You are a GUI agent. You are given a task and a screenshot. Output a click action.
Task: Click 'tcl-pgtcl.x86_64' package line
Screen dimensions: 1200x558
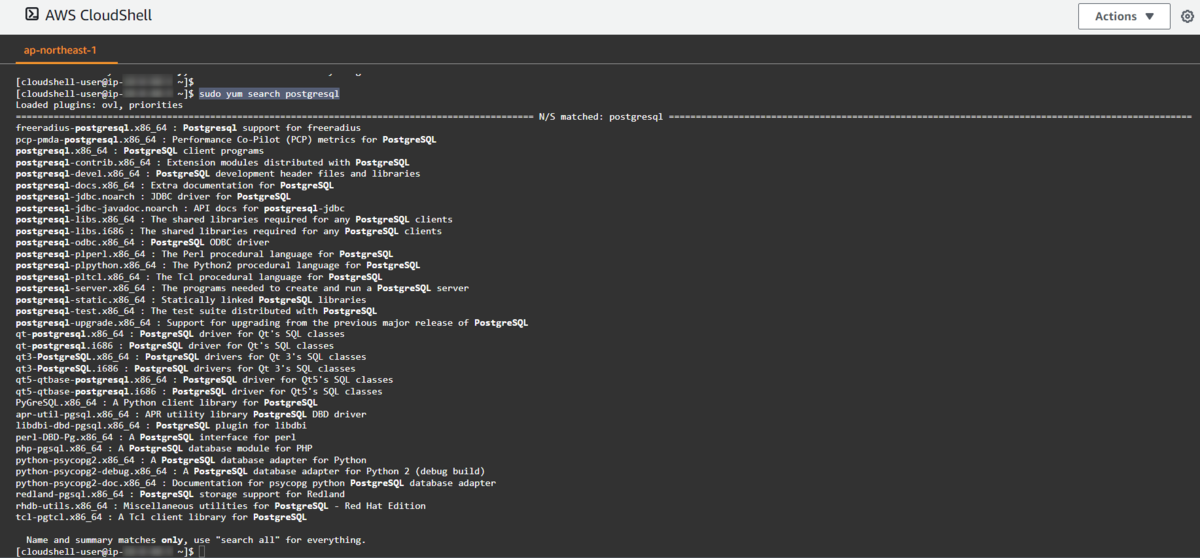click(x=161, y=517)
